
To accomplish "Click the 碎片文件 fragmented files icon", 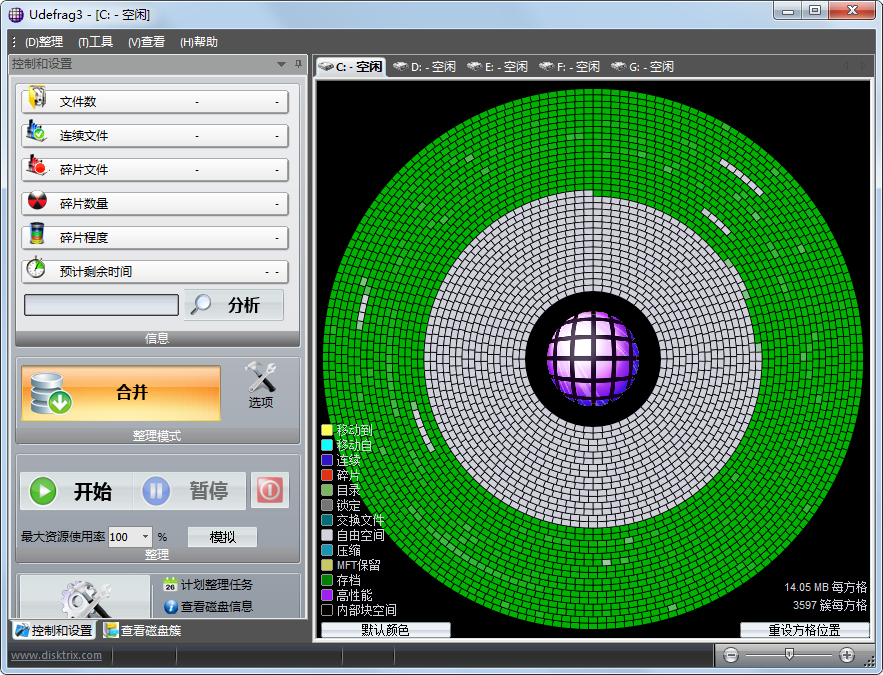I will [x=37, y=166].
